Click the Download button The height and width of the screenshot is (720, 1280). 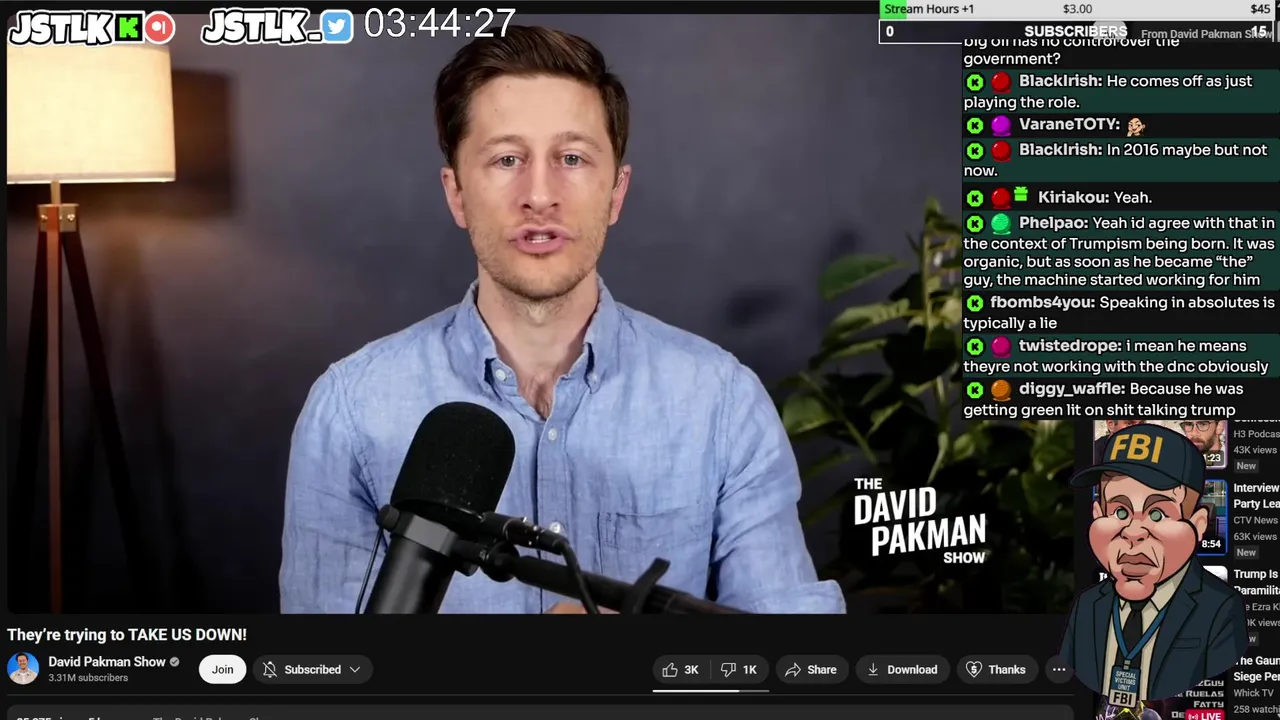pyautogui.click(x=902, y=670)
